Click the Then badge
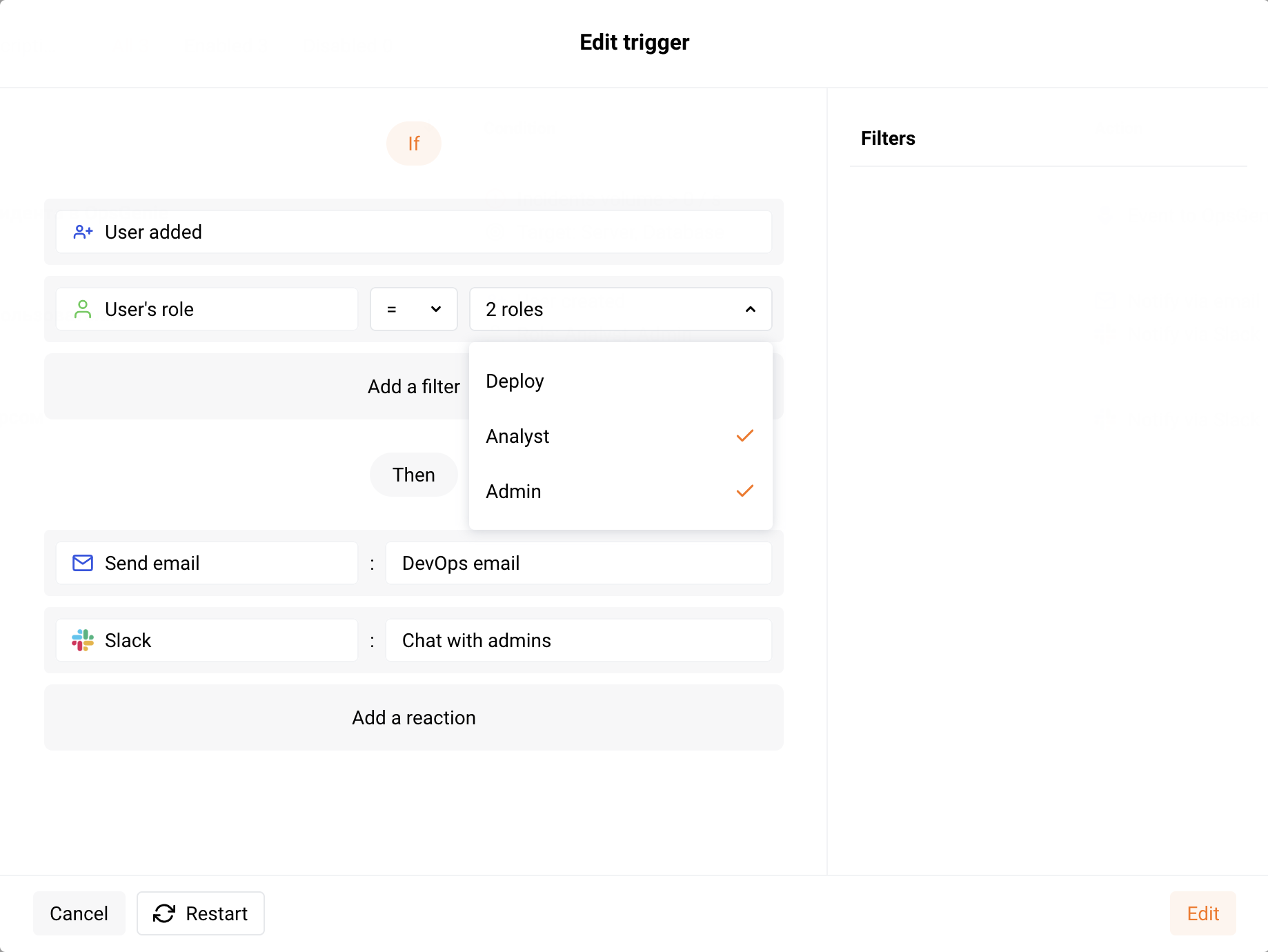This screenshot has height=952, width=1268. (413, 475)
